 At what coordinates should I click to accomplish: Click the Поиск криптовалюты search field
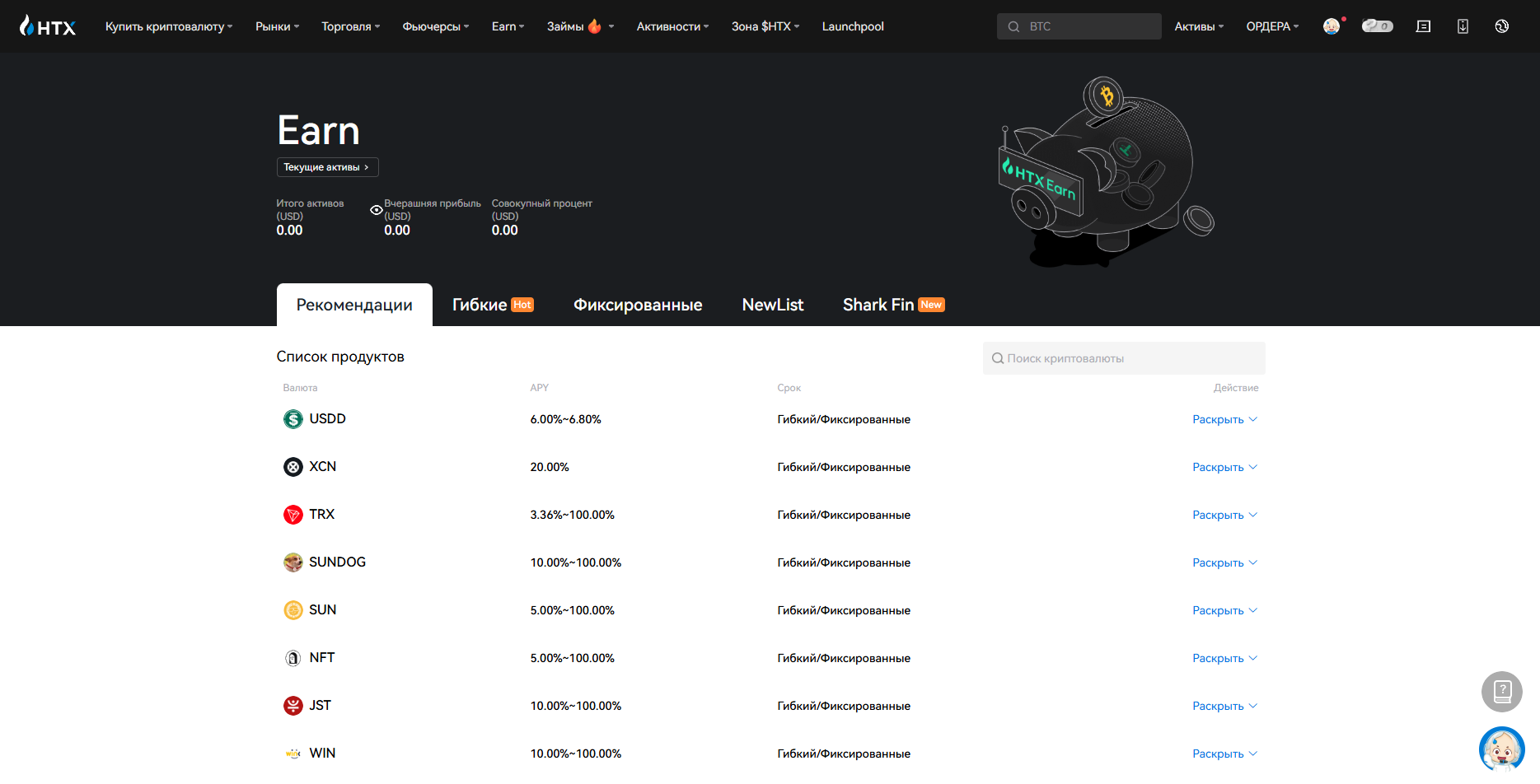[x=1124, y=358]
